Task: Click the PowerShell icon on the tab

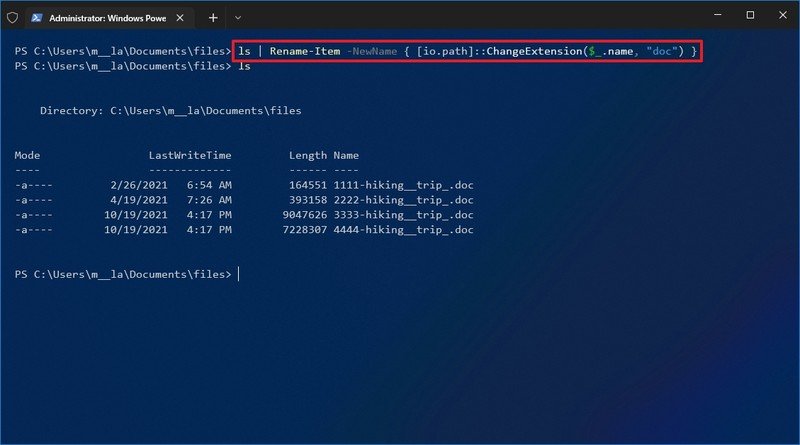Action: pyautogui.click(x=37, y=17)
